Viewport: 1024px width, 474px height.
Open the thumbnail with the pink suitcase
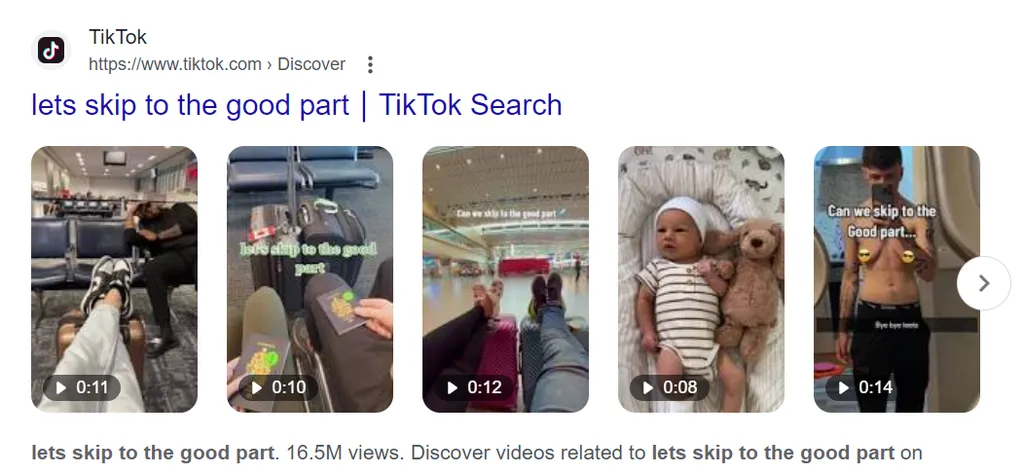(505, 279)
